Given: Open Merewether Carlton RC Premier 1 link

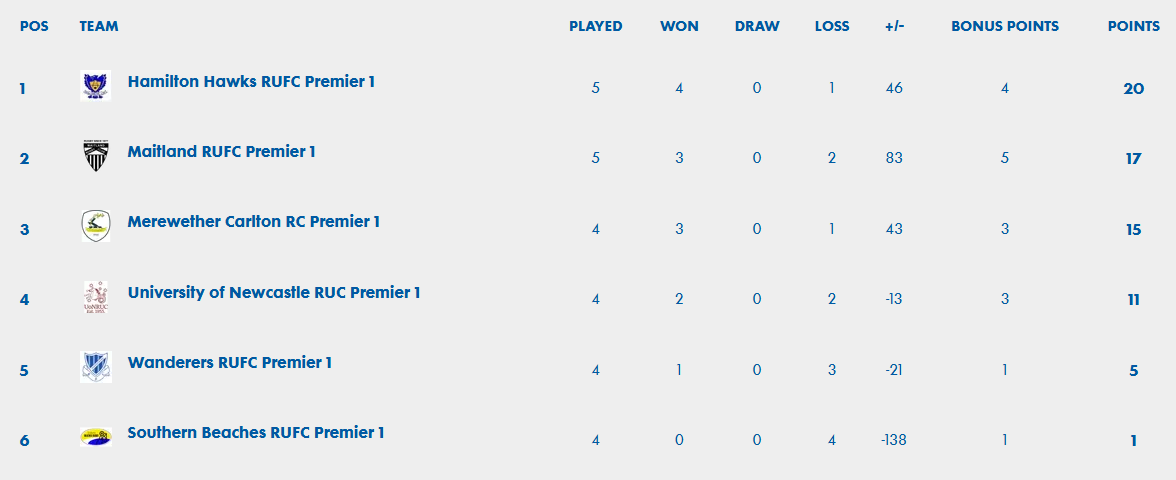Looking at the screenshot, I should tap(254, 221).
